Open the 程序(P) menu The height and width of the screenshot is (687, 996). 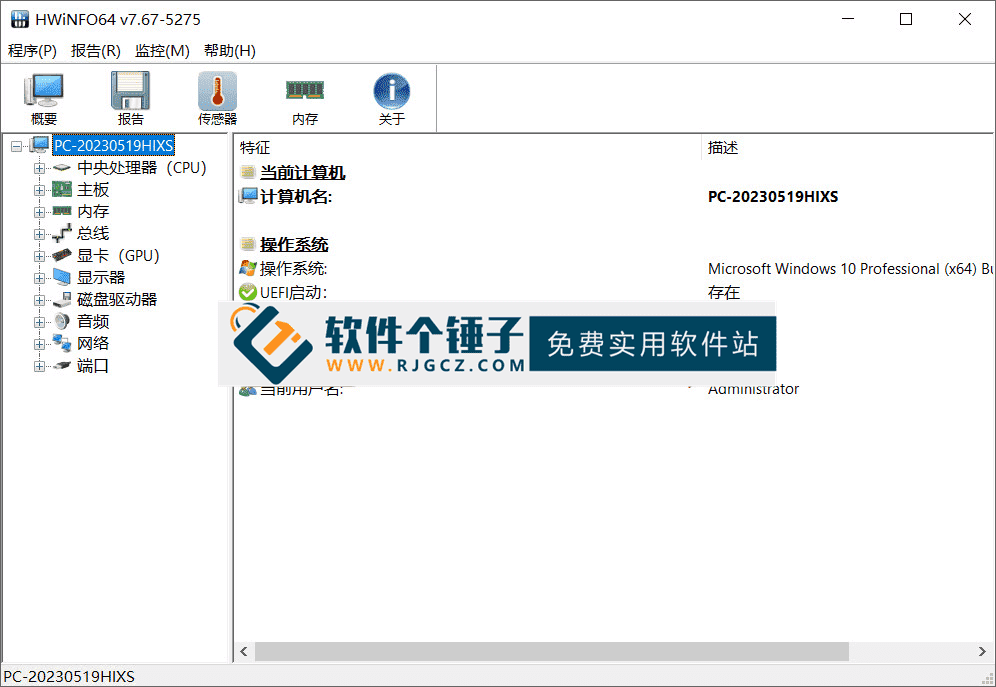[31, 50]
